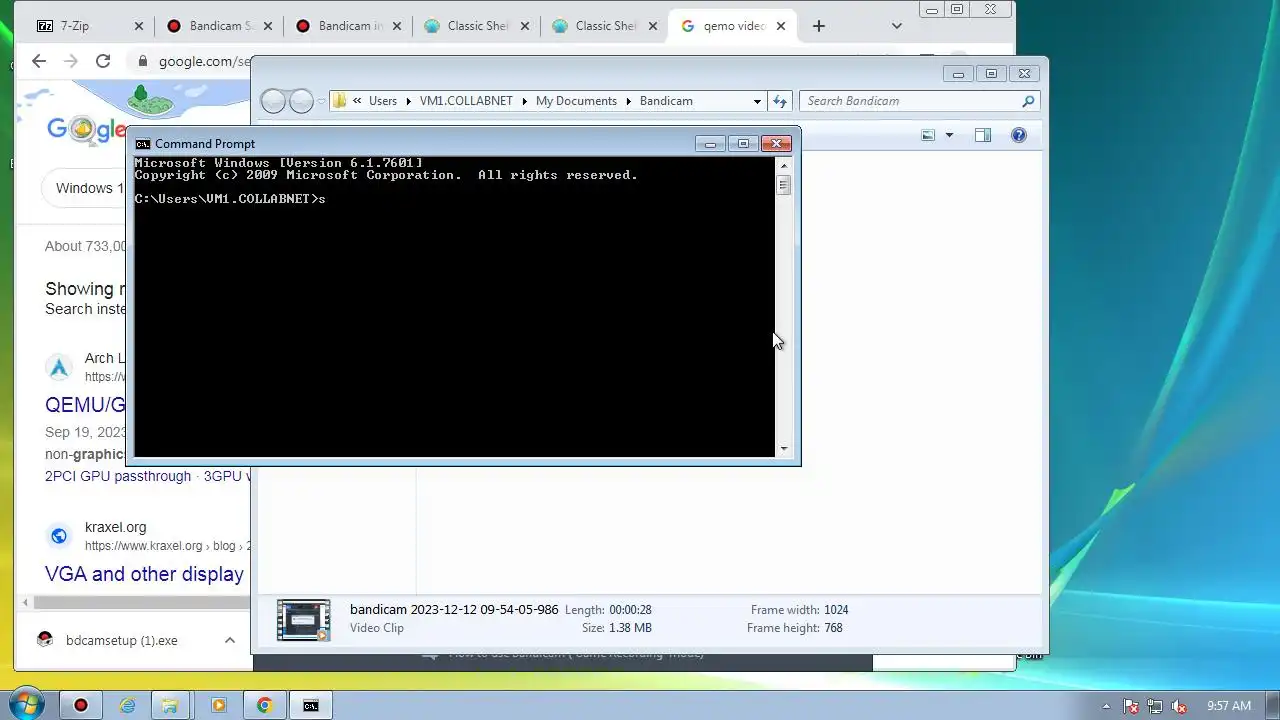Screen dimensions: 1280x720
Task: Close the 7-Zip tab
Action: tap(139, 26)
